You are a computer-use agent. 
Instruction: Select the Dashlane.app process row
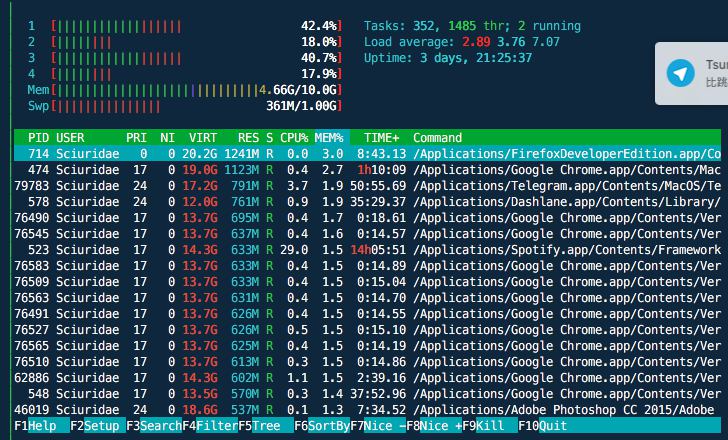pyautogui.click(x=367, y=202)
